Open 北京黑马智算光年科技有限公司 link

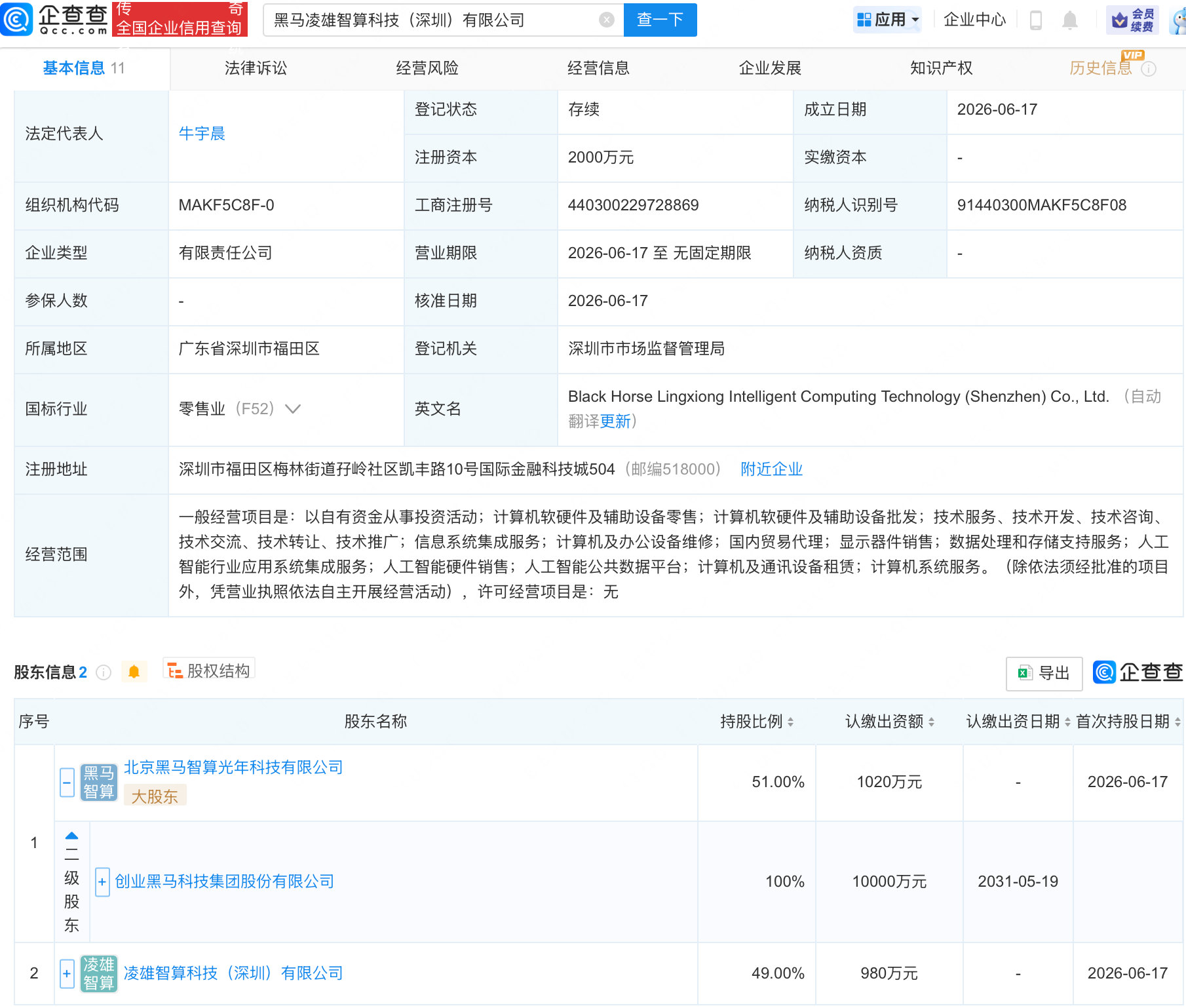(x=233, y=767)
